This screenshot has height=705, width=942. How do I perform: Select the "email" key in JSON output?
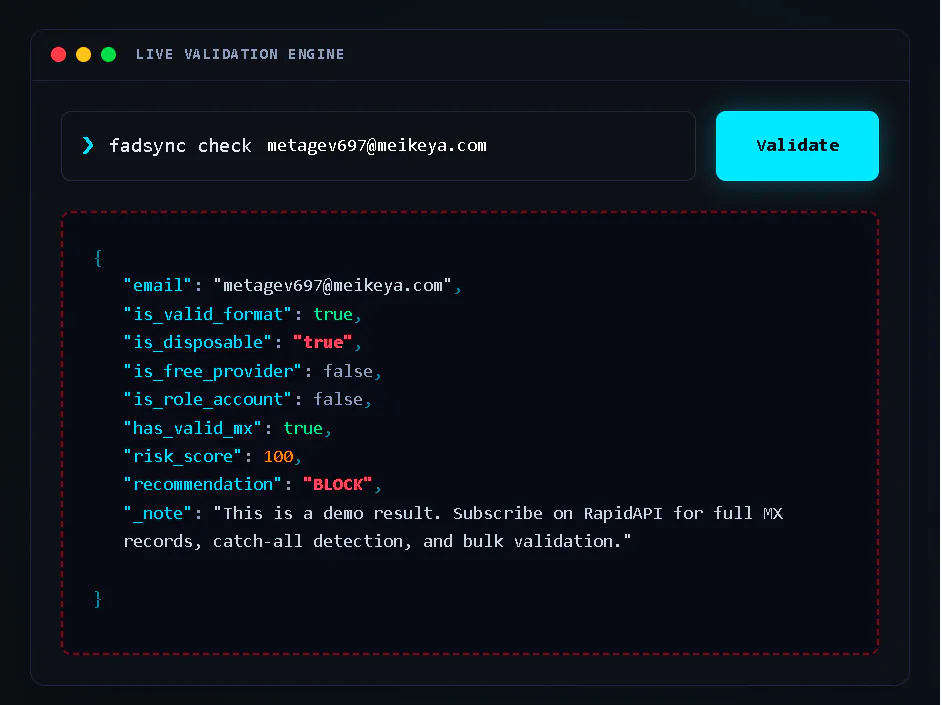click(157, 285)
